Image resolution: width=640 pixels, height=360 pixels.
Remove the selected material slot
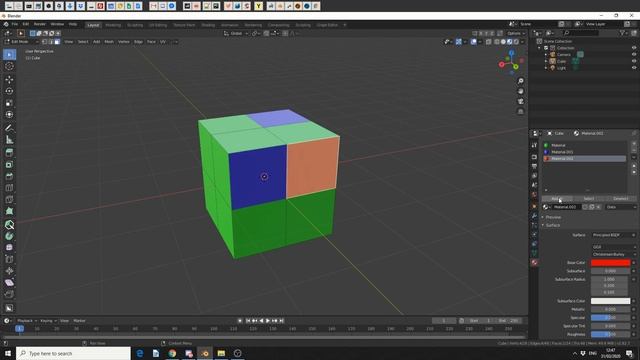coord(634,150)
